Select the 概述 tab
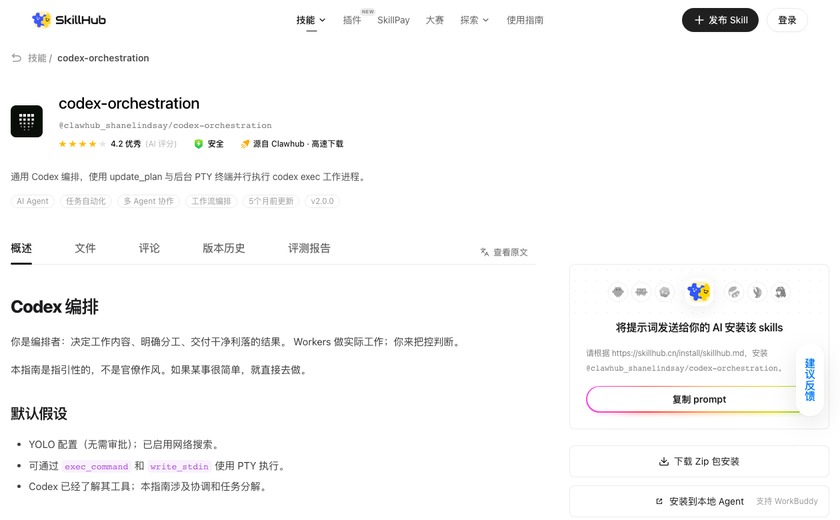This screenshot has height=520, width=840. tap(21, 248)
